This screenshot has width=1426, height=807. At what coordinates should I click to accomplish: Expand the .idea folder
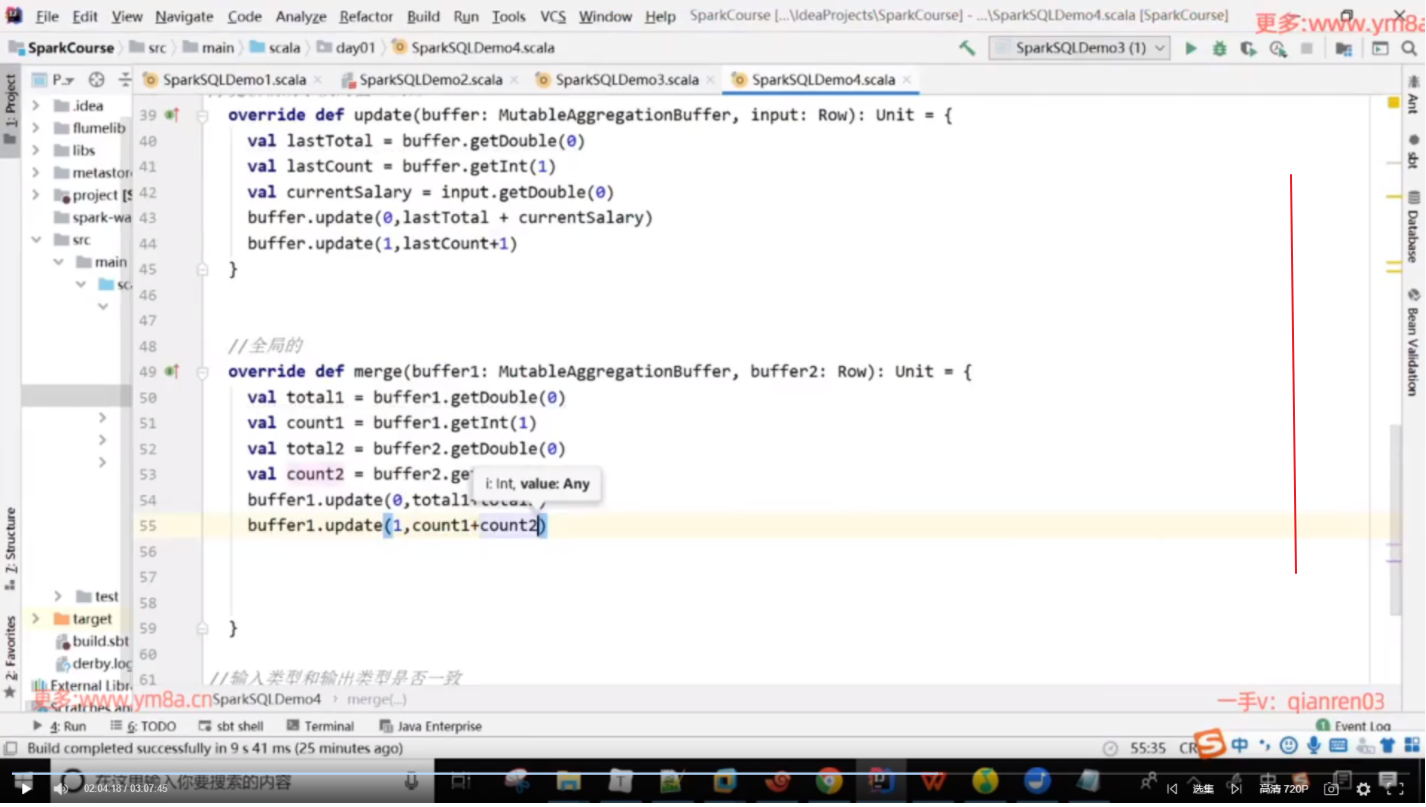click(36, 105)
